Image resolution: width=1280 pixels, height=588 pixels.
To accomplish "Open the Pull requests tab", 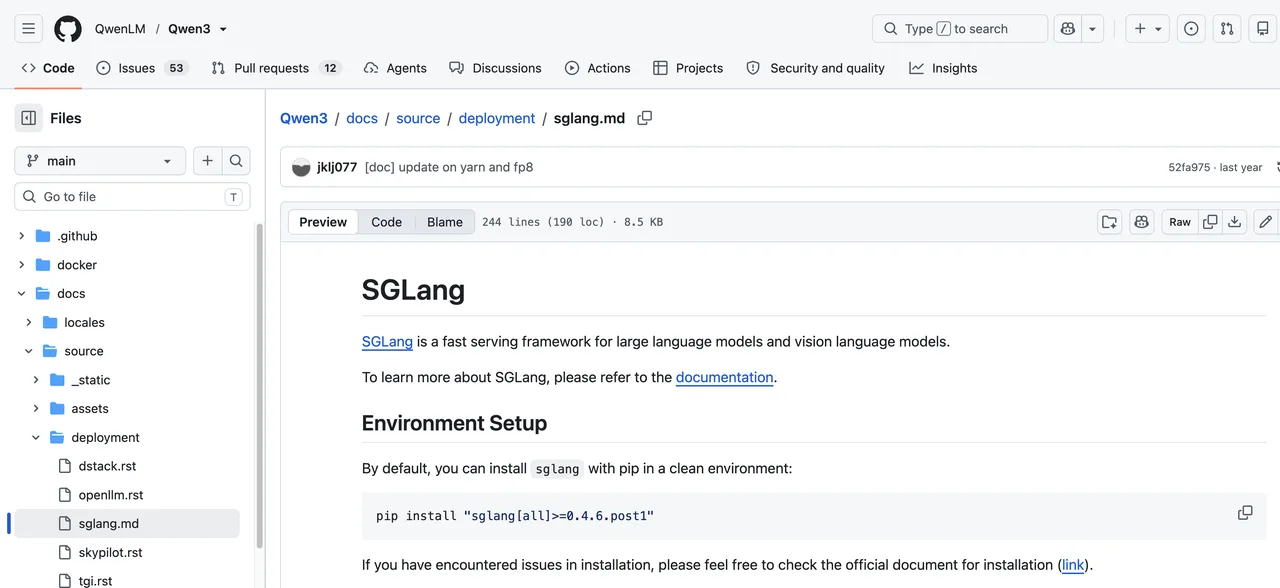I will click(276, 68).
